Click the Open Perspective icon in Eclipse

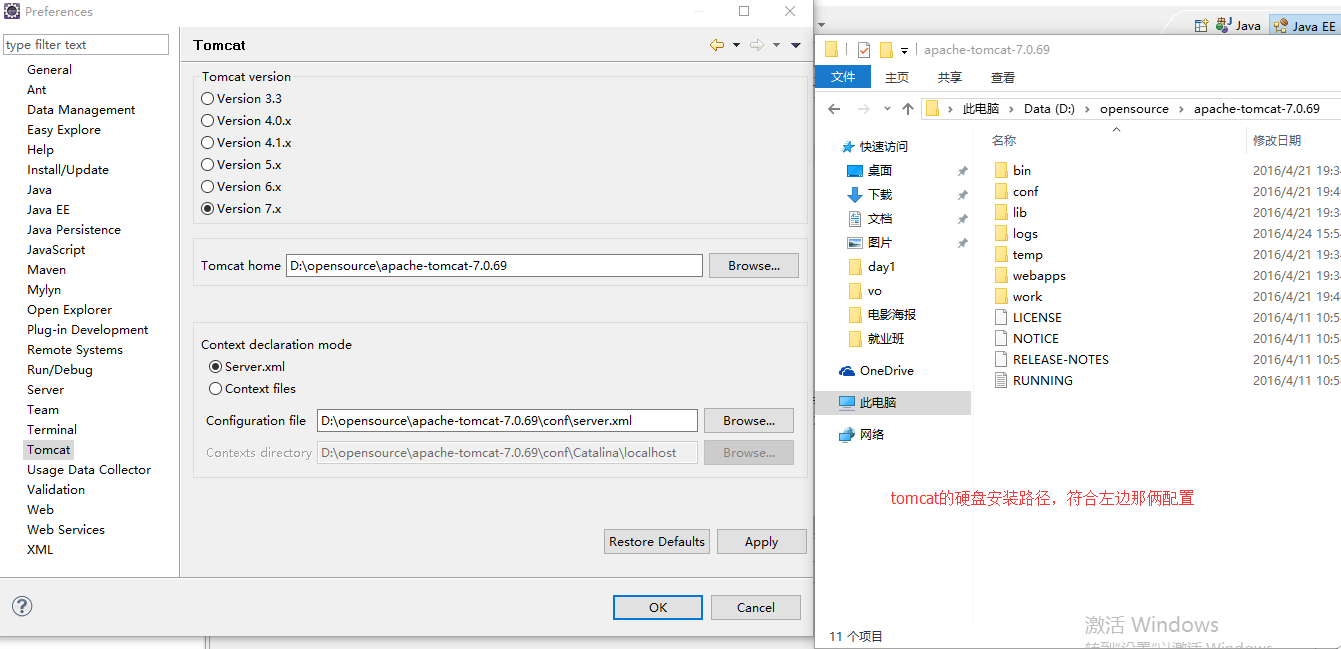[1201, 25]
